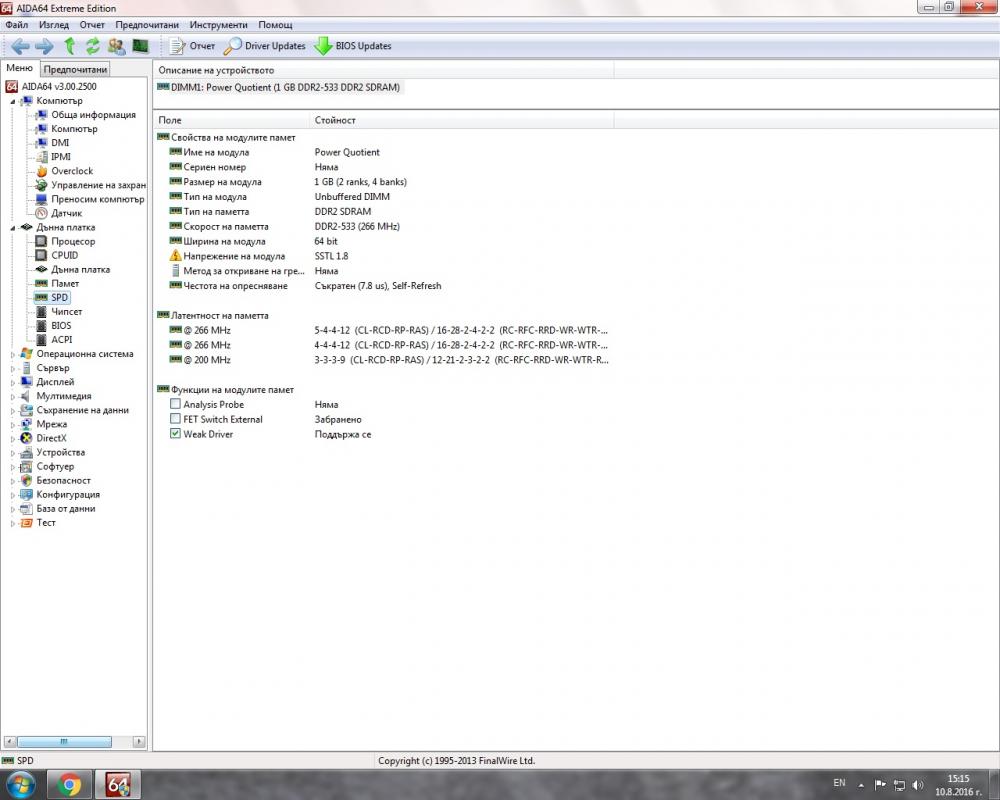Expand the Устройства node

pos(12,452)
